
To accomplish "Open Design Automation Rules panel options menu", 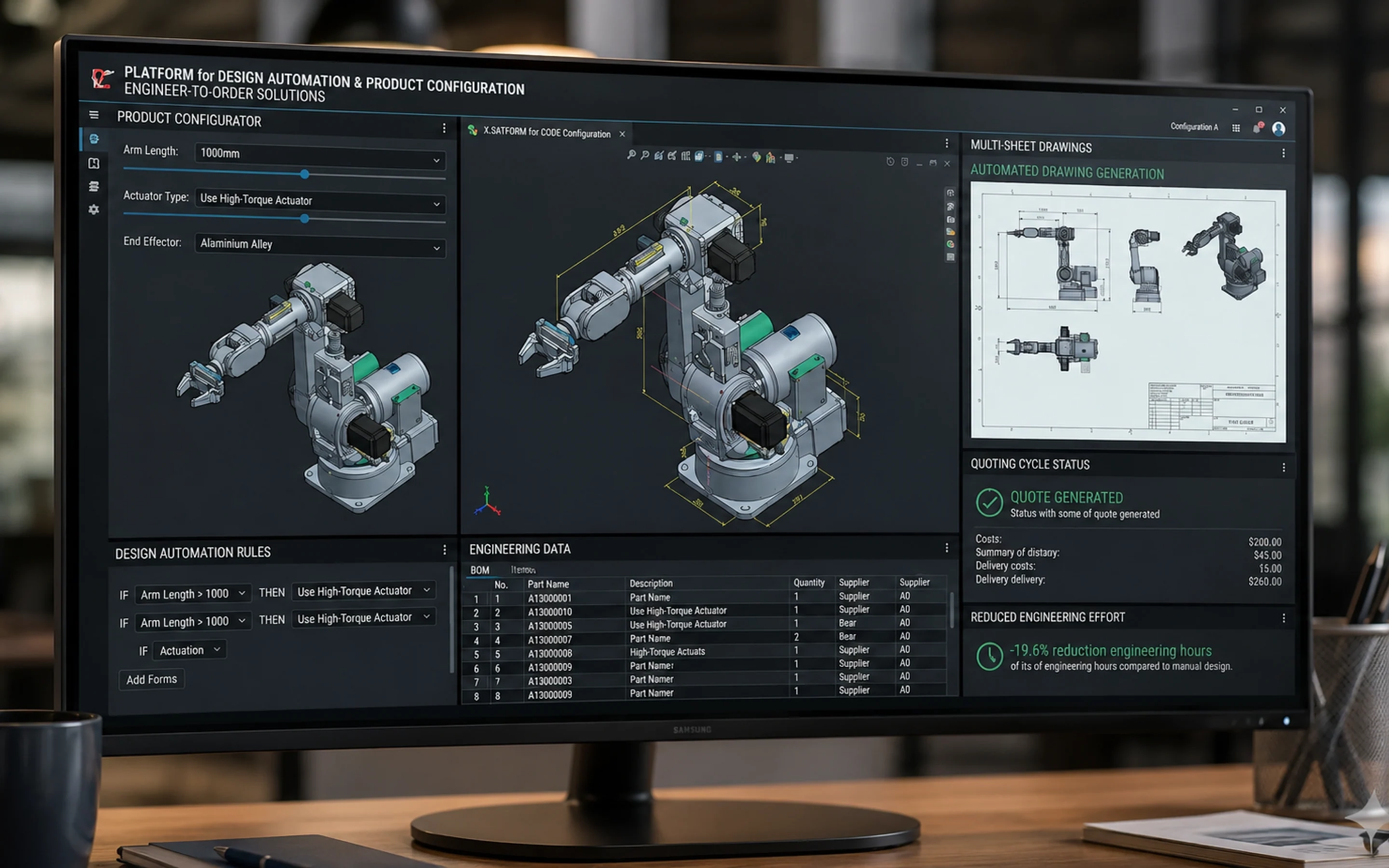I will (444, 550).
